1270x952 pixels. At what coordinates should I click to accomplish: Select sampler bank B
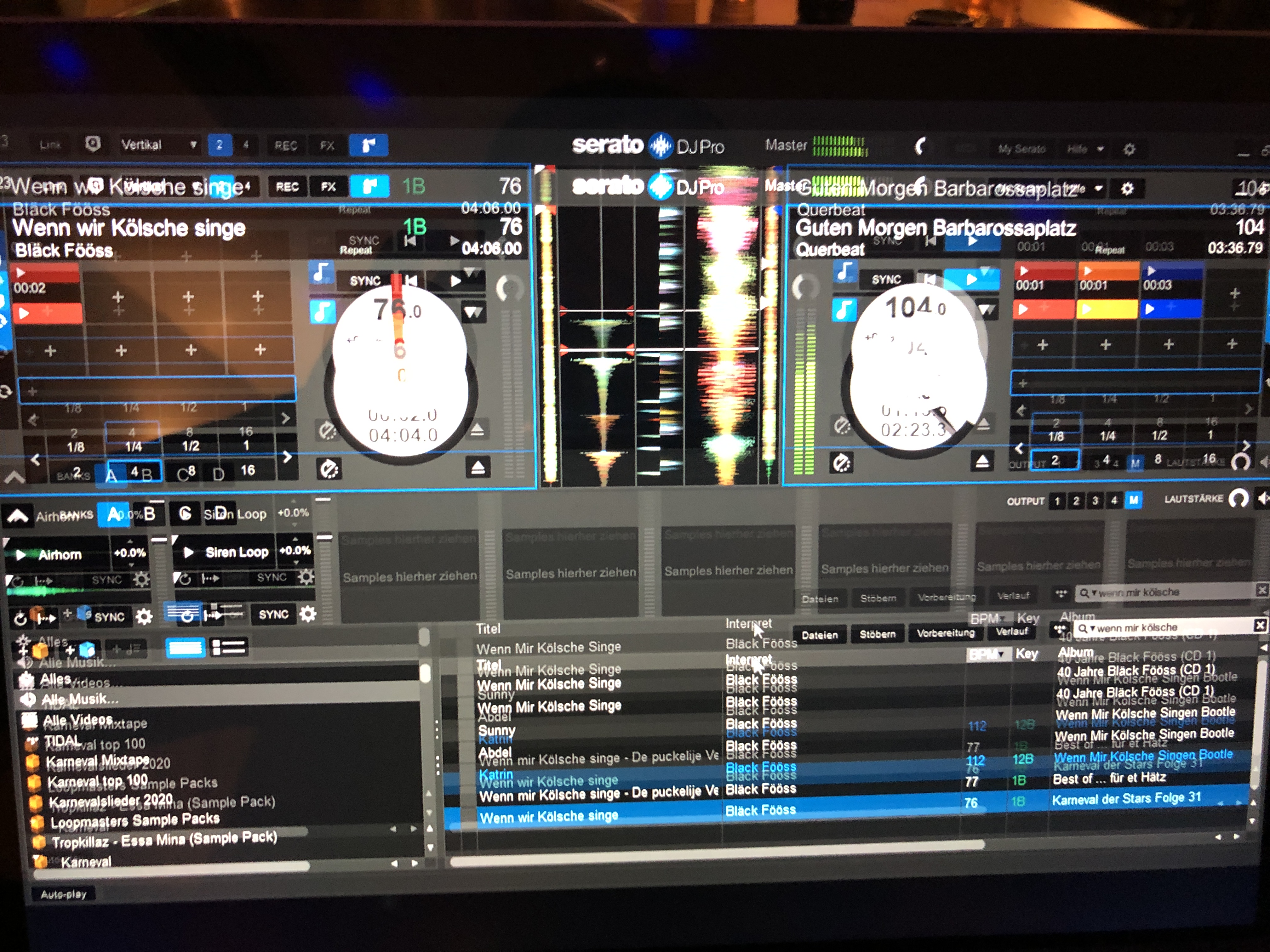click(x=149, y=513)
